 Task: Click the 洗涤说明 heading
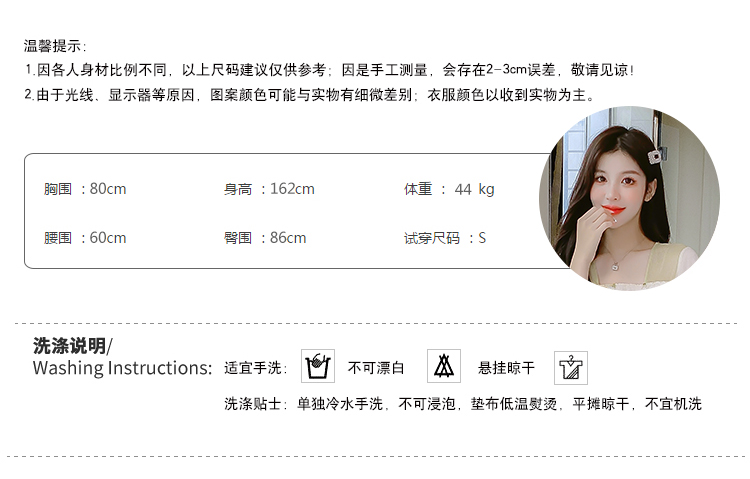[72, 345]
